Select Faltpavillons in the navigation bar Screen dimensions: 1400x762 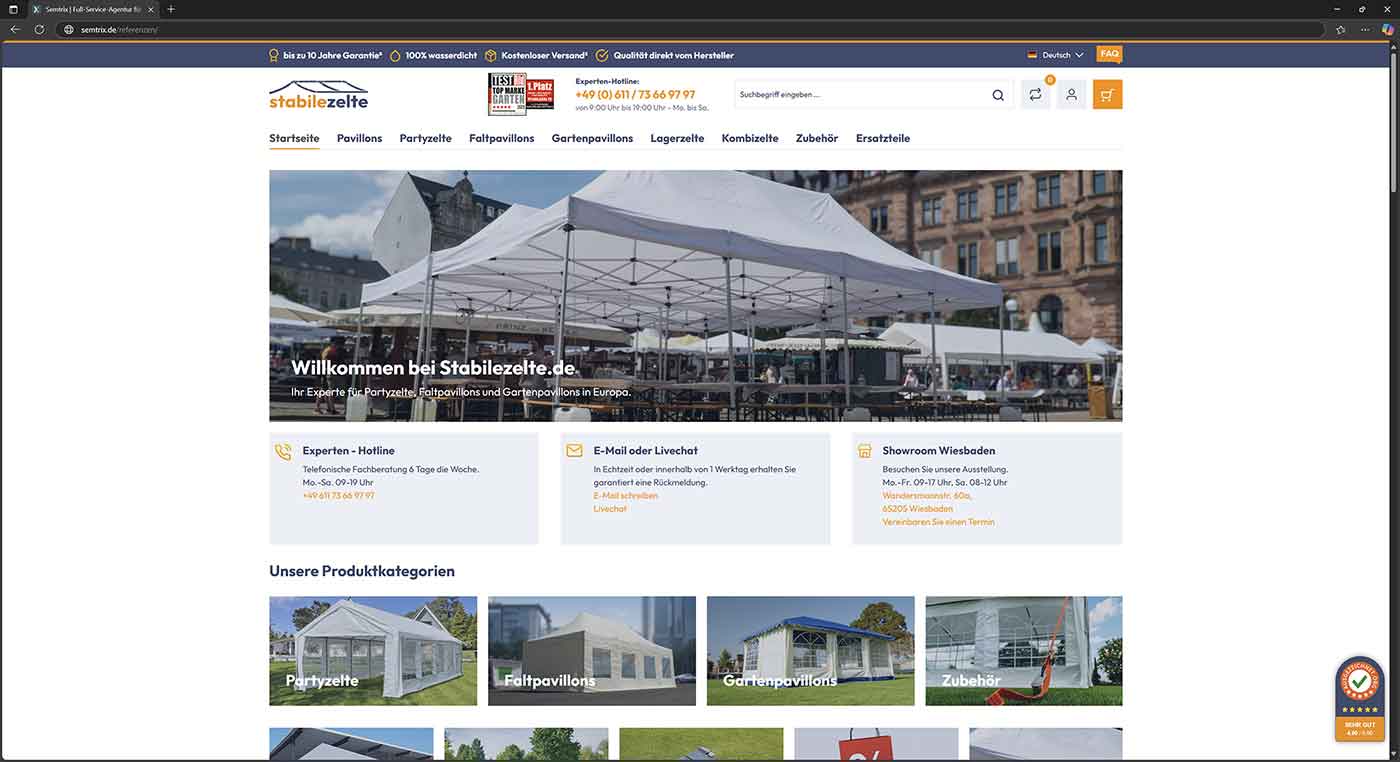pyautogui.click(x=501, y=138)
